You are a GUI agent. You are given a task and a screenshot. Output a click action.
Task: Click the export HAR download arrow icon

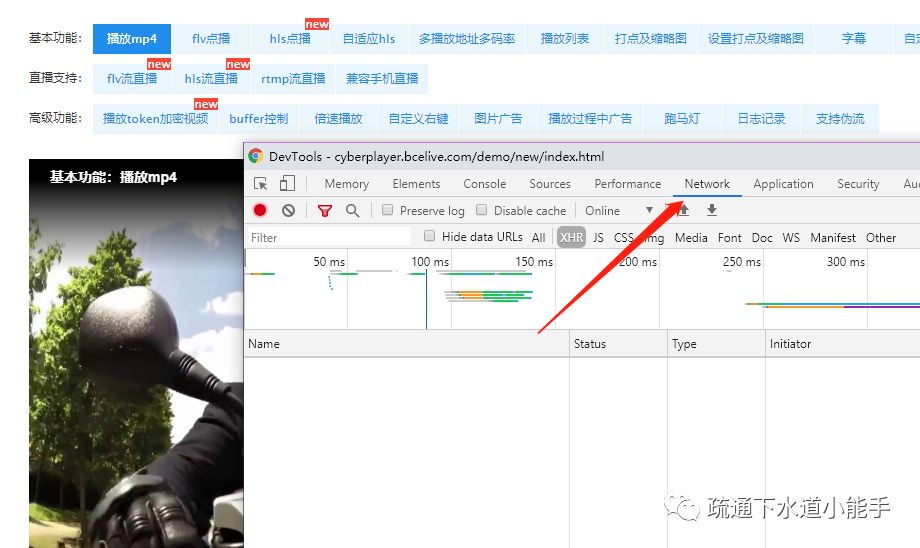point(712,210)
